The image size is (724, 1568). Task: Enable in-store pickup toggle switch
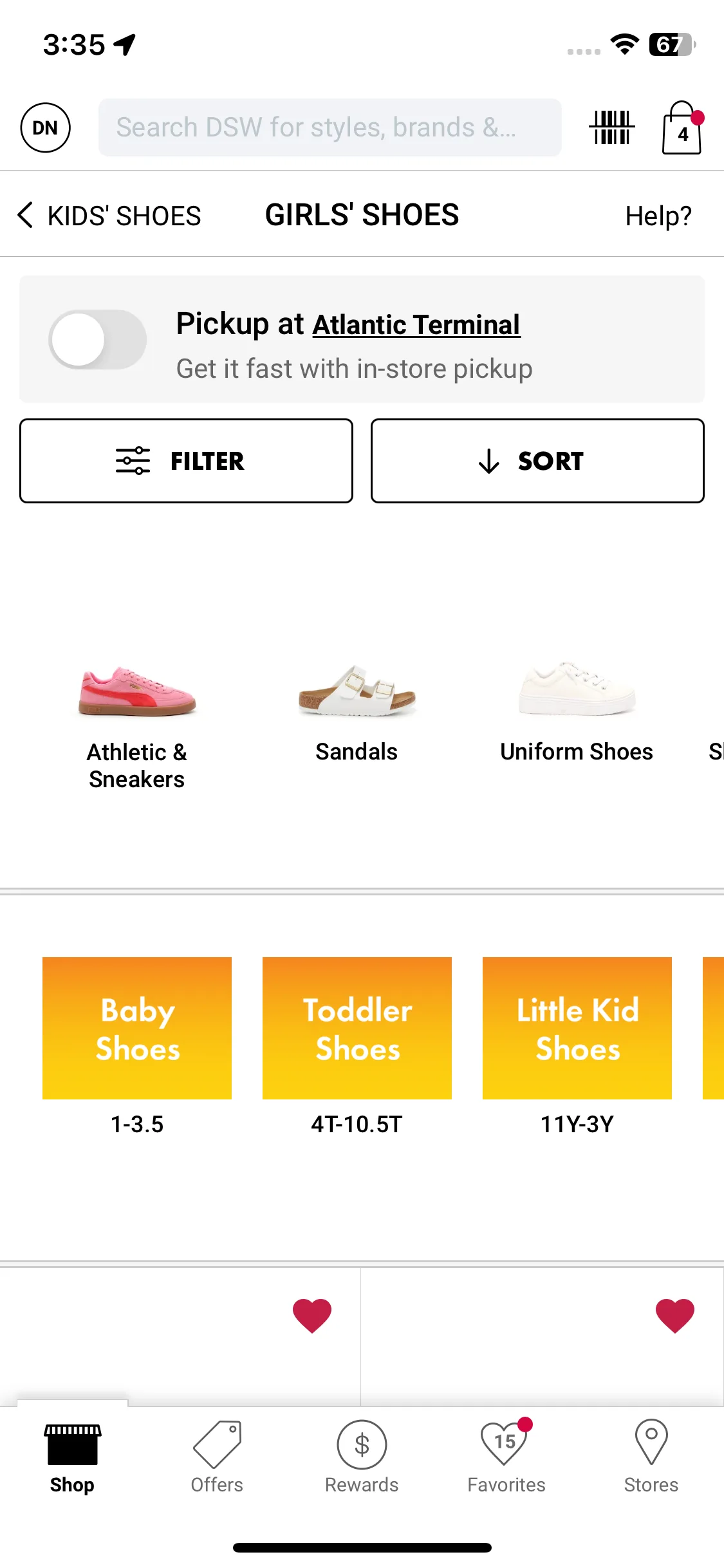point(98,339)
